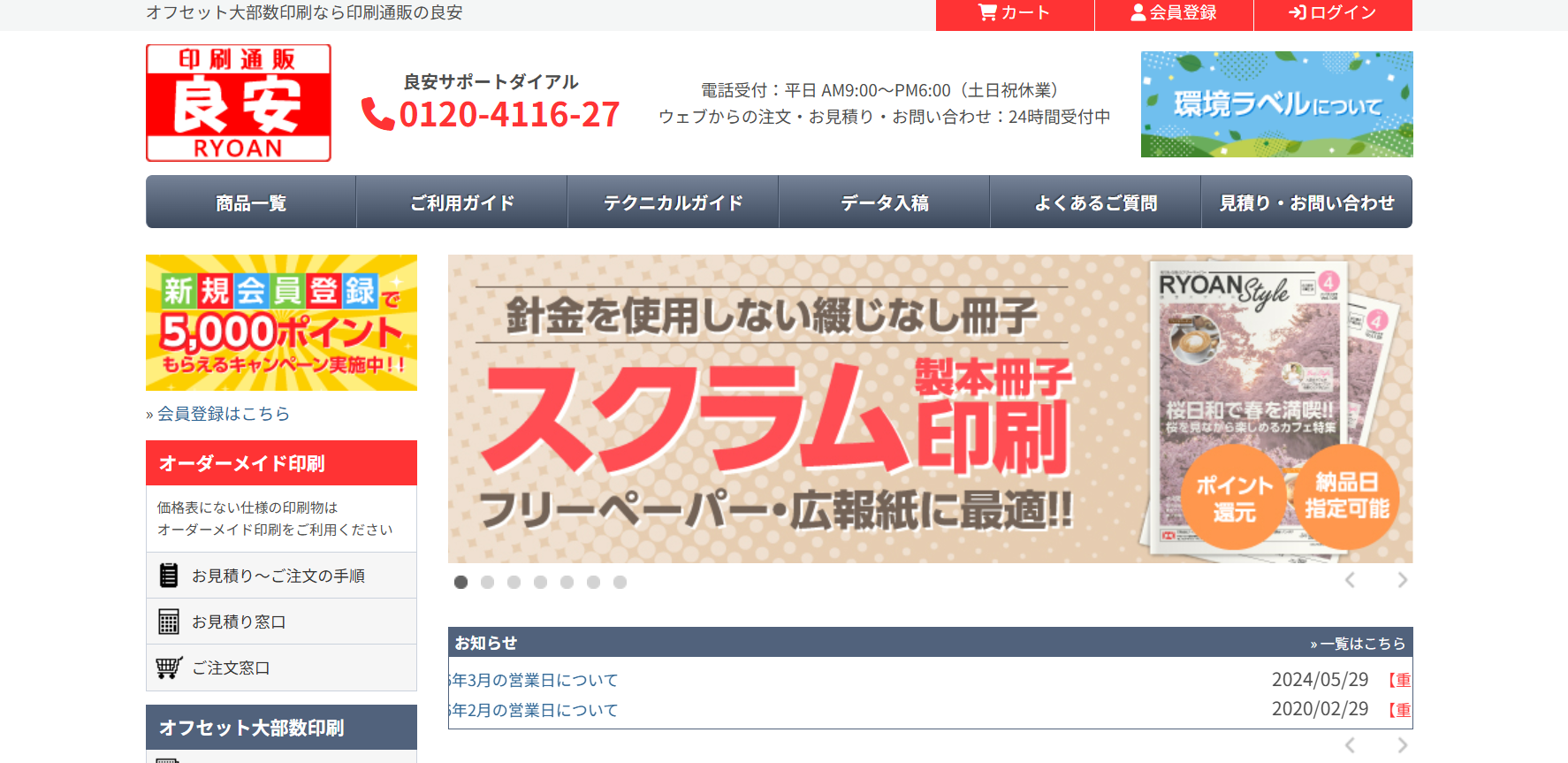The image size is (1568, 763).
Task: Click the スクラム印刷 main slider banner
Action: [x=930, y=408]
